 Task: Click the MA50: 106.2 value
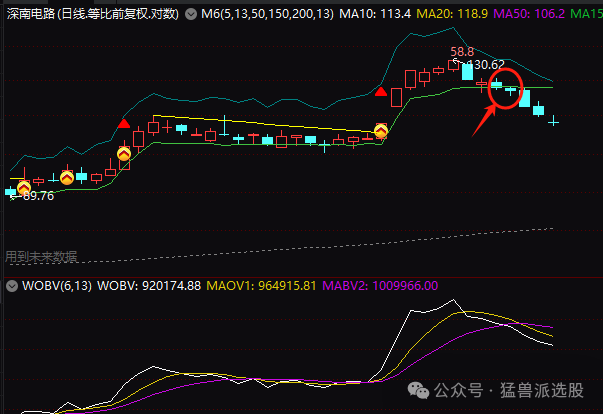coord(529,14)
